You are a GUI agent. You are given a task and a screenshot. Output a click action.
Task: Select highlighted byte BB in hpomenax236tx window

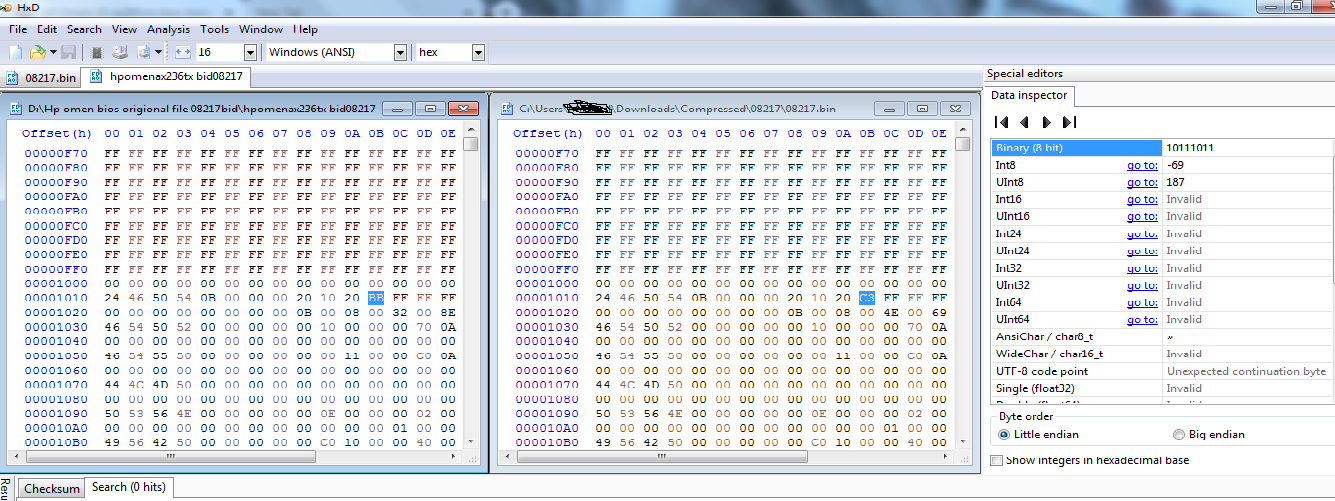pyautogui.click(x=376, y=298)
